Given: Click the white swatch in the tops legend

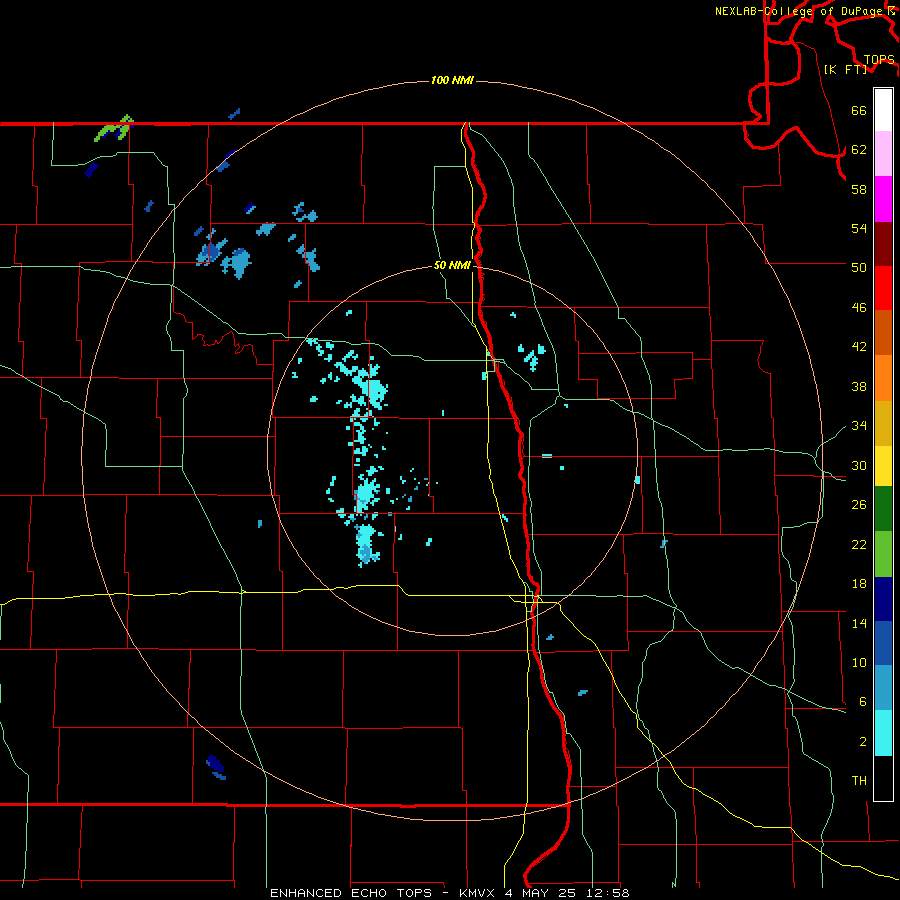Looking at the screenshot, I should (x=883, y=110).
